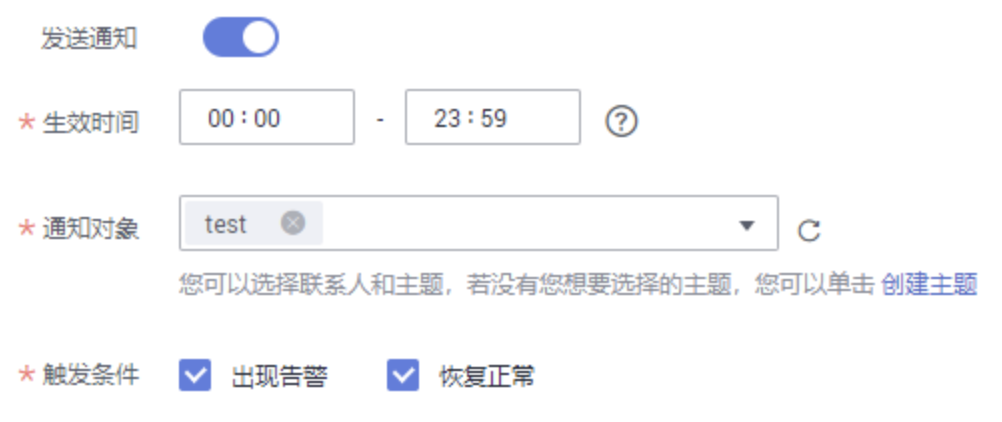This screenshot has width=1002, height=422.
Task: Expand the 通知对象 dropdown arrow
Action: point(746,224)
